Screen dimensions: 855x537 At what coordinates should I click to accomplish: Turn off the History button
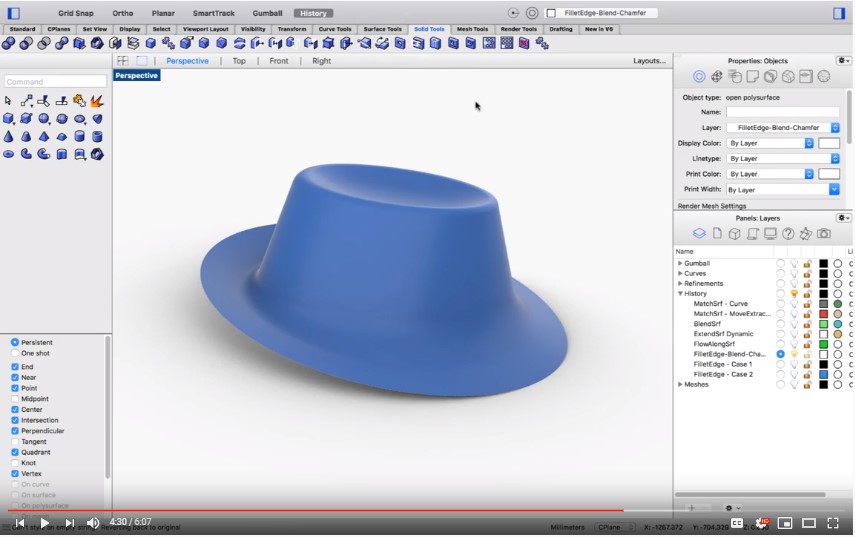[x=313, y=13]
